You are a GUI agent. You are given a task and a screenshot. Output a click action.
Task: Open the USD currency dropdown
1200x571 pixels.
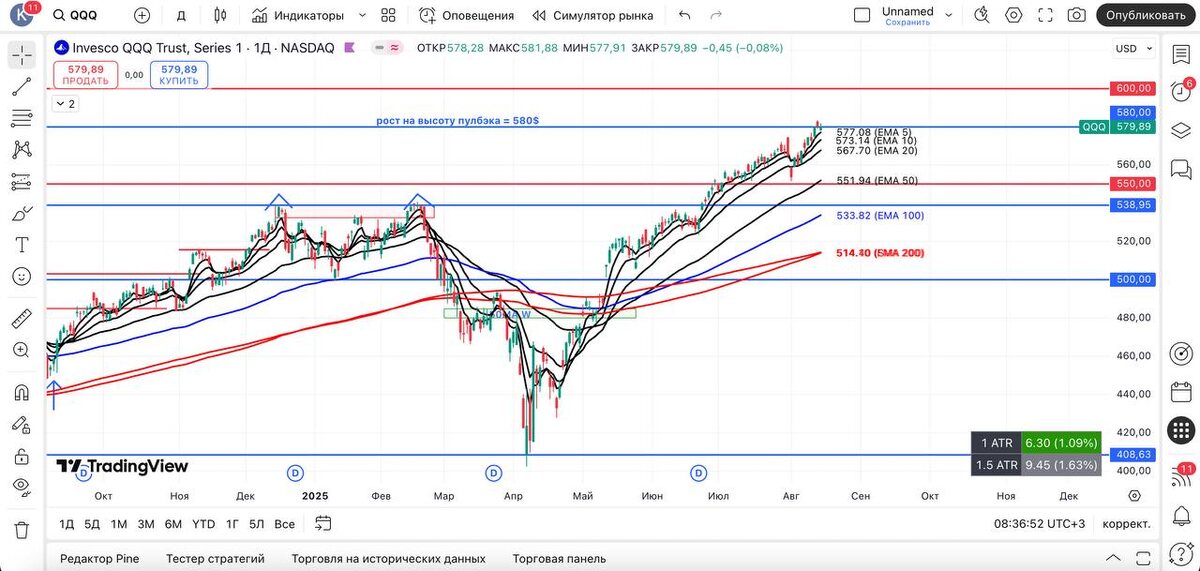(1134, 48)
